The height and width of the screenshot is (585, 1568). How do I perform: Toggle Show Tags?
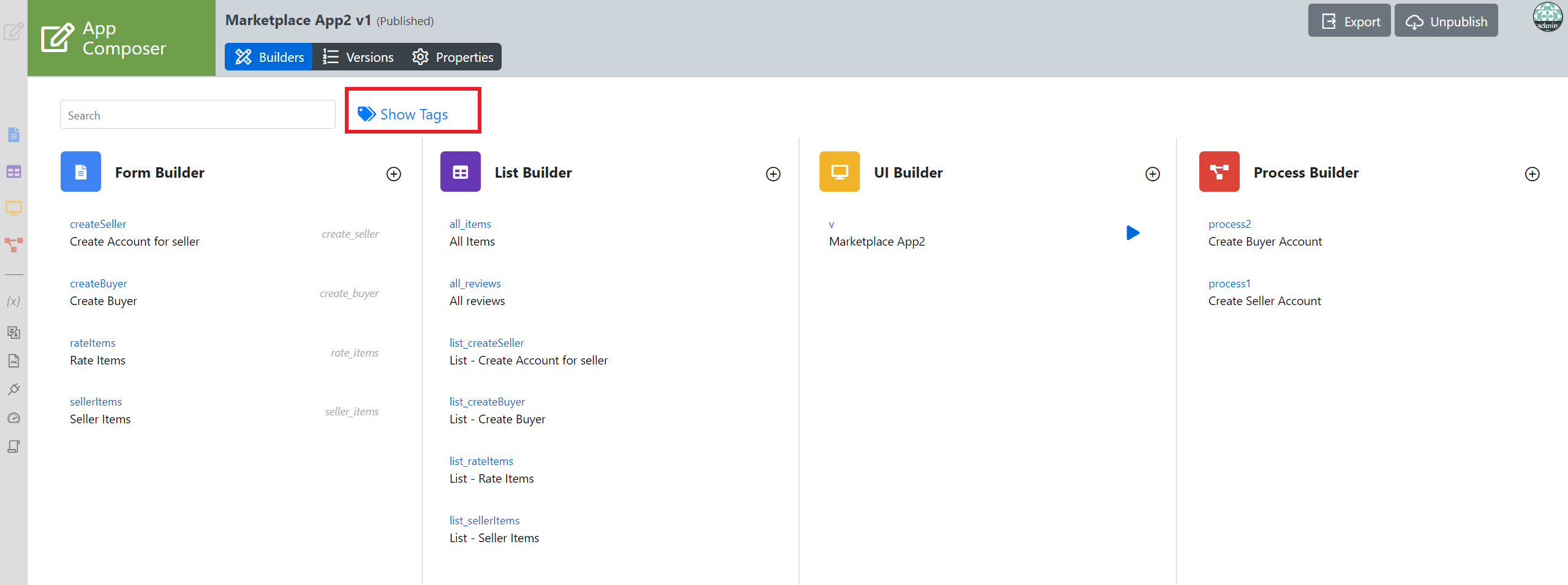[404, 115]
